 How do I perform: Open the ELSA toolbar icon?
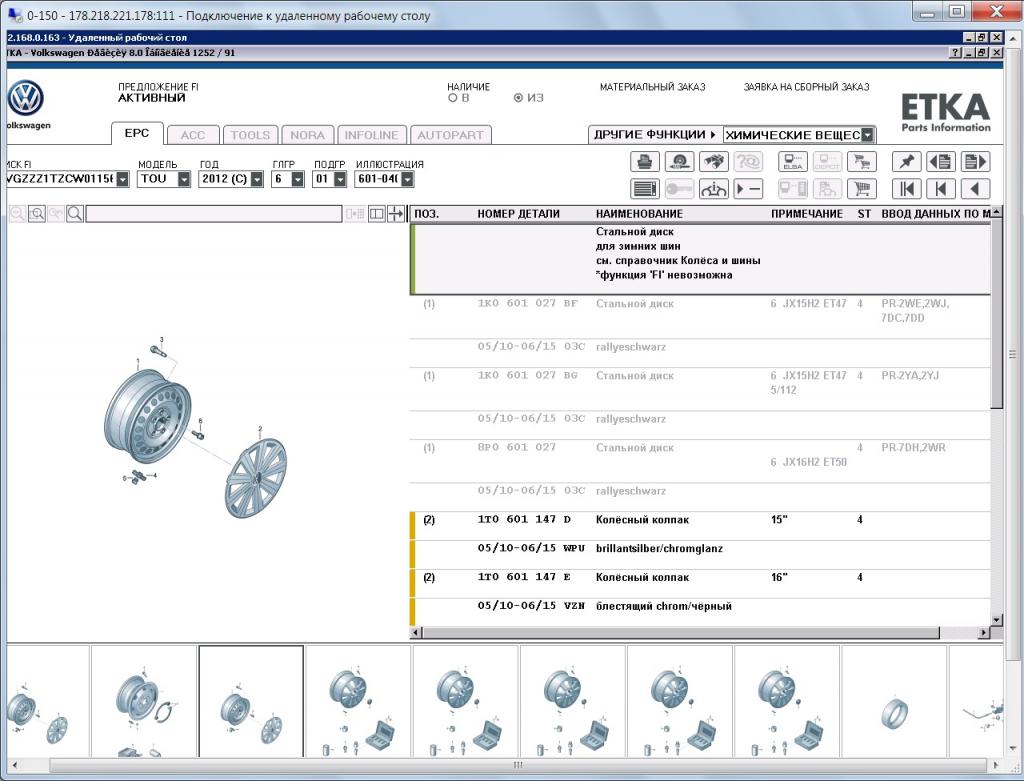(x=793, y=161)
